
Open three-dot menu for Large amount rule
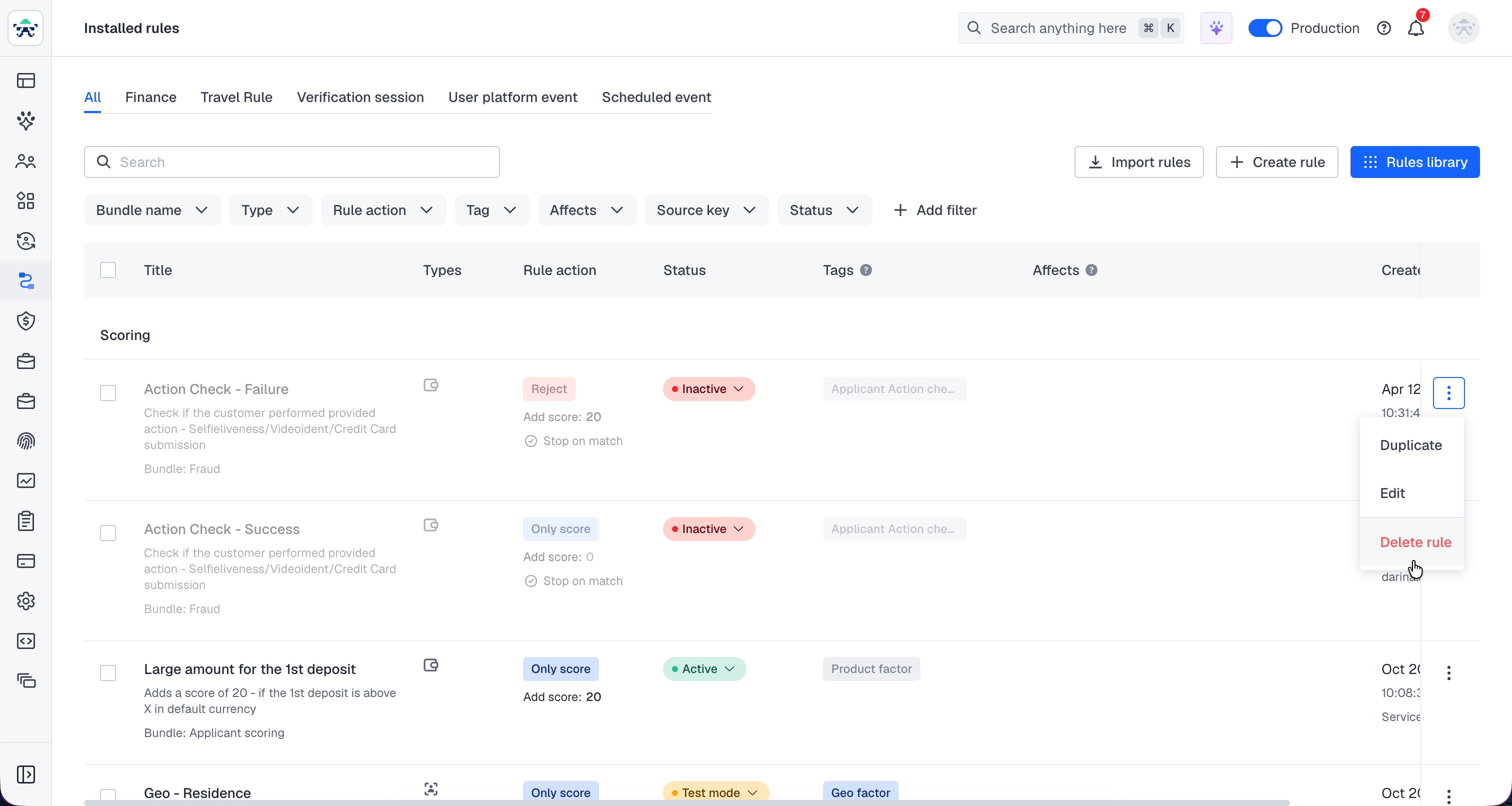tap(1448, 672)
